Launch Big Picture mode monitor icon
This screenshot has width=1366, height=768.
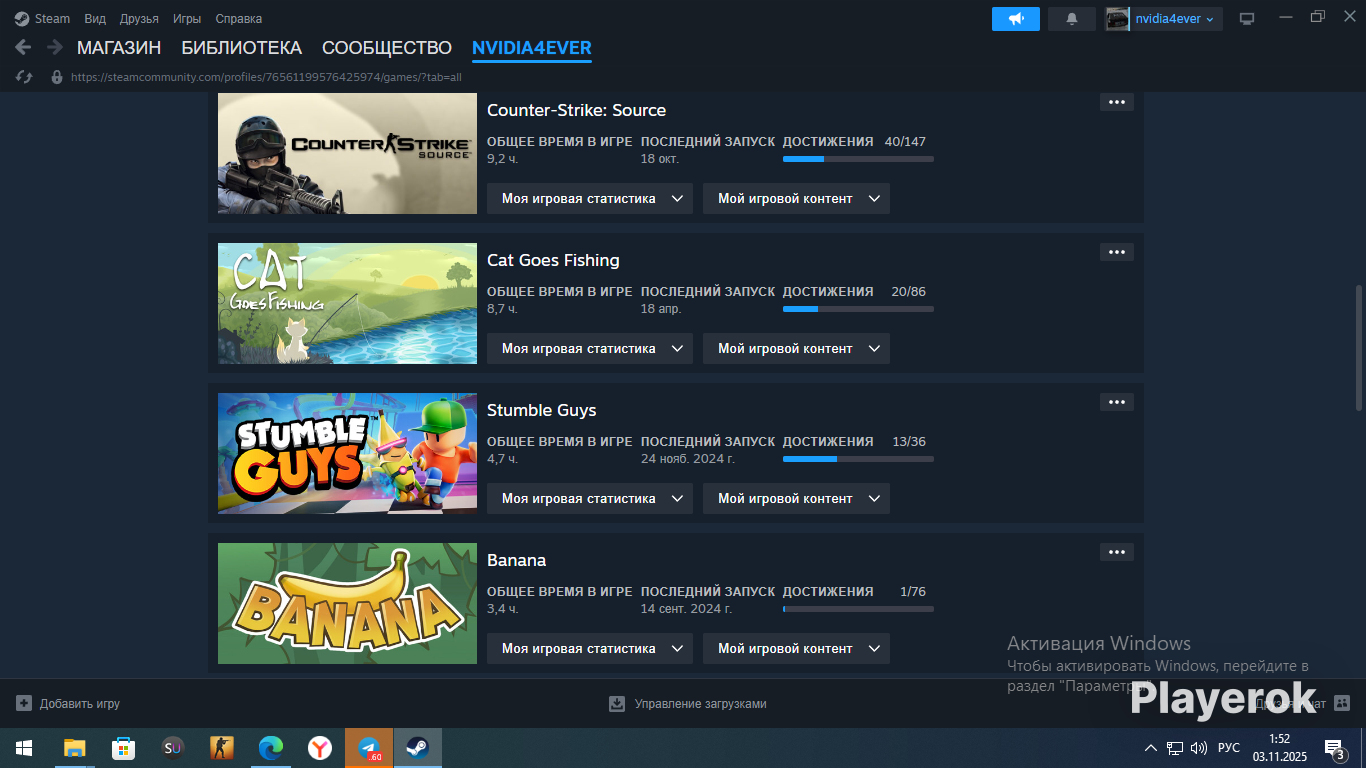[1247, 19]
